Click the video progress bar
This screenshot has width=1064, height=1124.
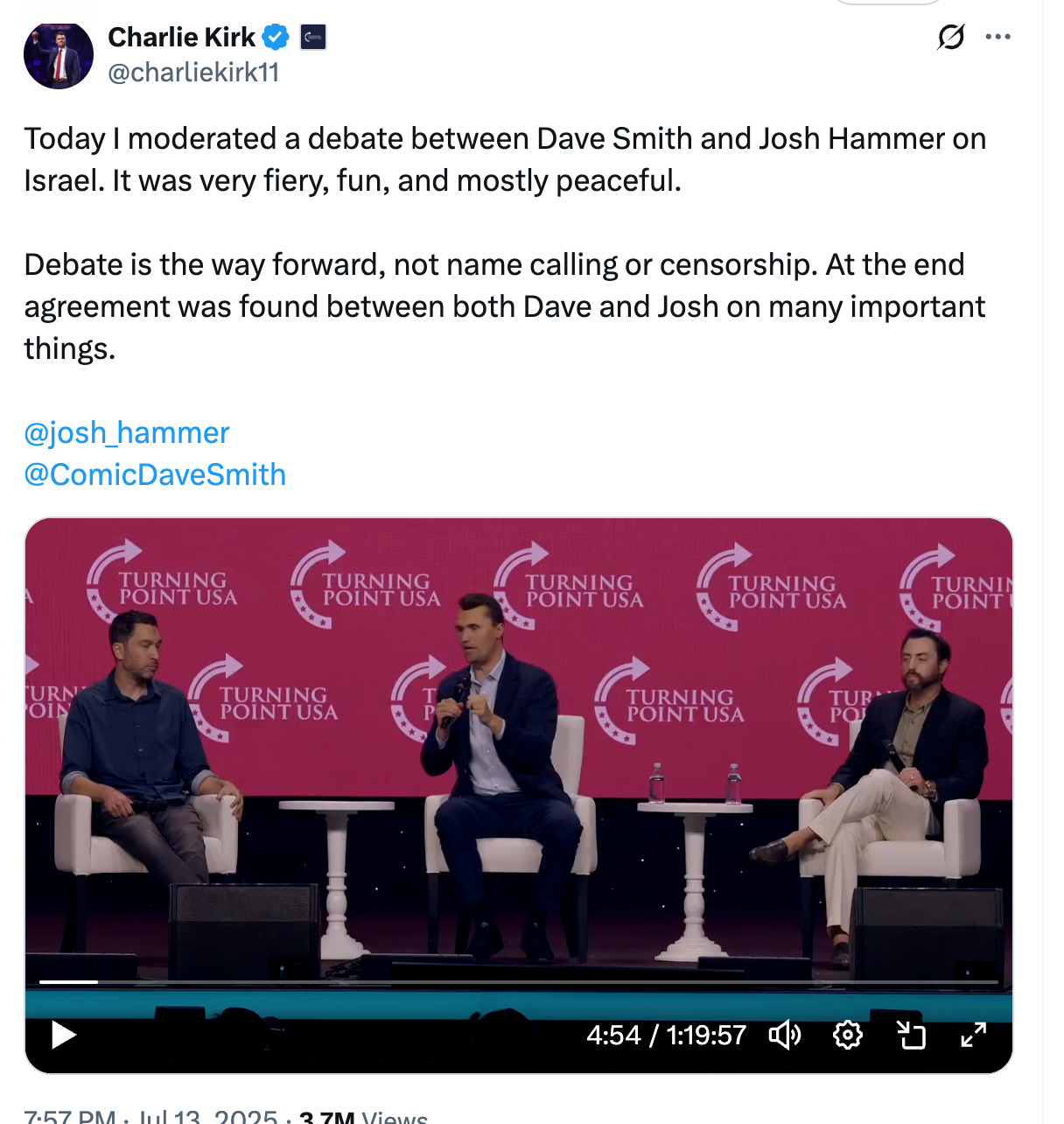tap(519, 982)
